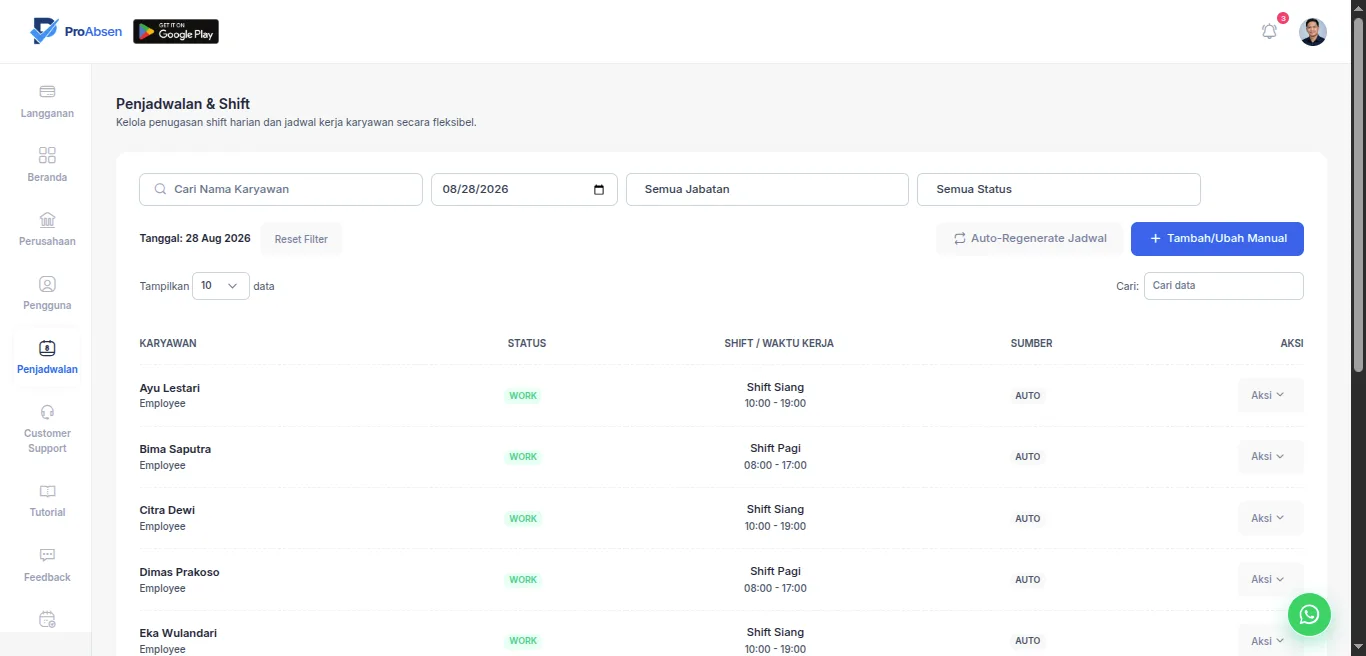This screenshot has width=1366, height=656.
Task: Sort by SHIFT / WAKTU KERJA header
Action: click(x=779, y=343)
